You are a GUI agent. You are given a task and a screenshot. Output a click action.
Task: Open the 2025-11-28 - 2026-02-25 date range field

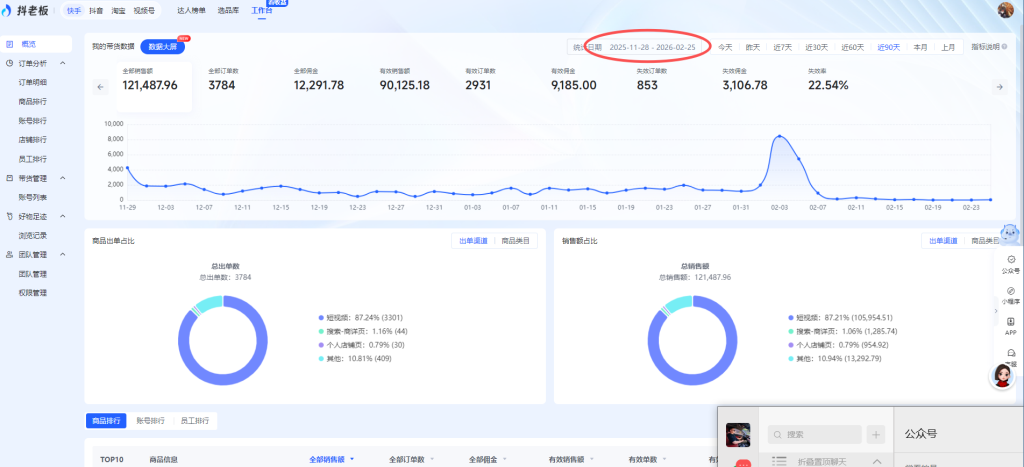coord(650,47)
